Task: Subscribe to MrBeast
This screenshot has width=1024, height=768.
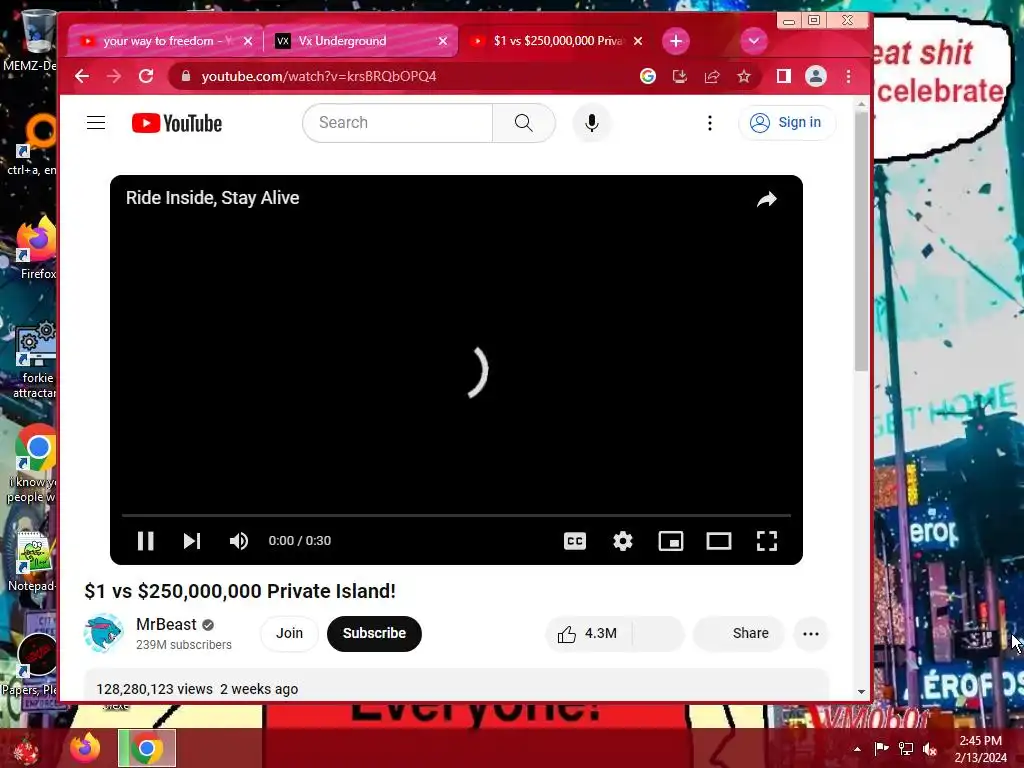Action: click(x=374, y=633)
